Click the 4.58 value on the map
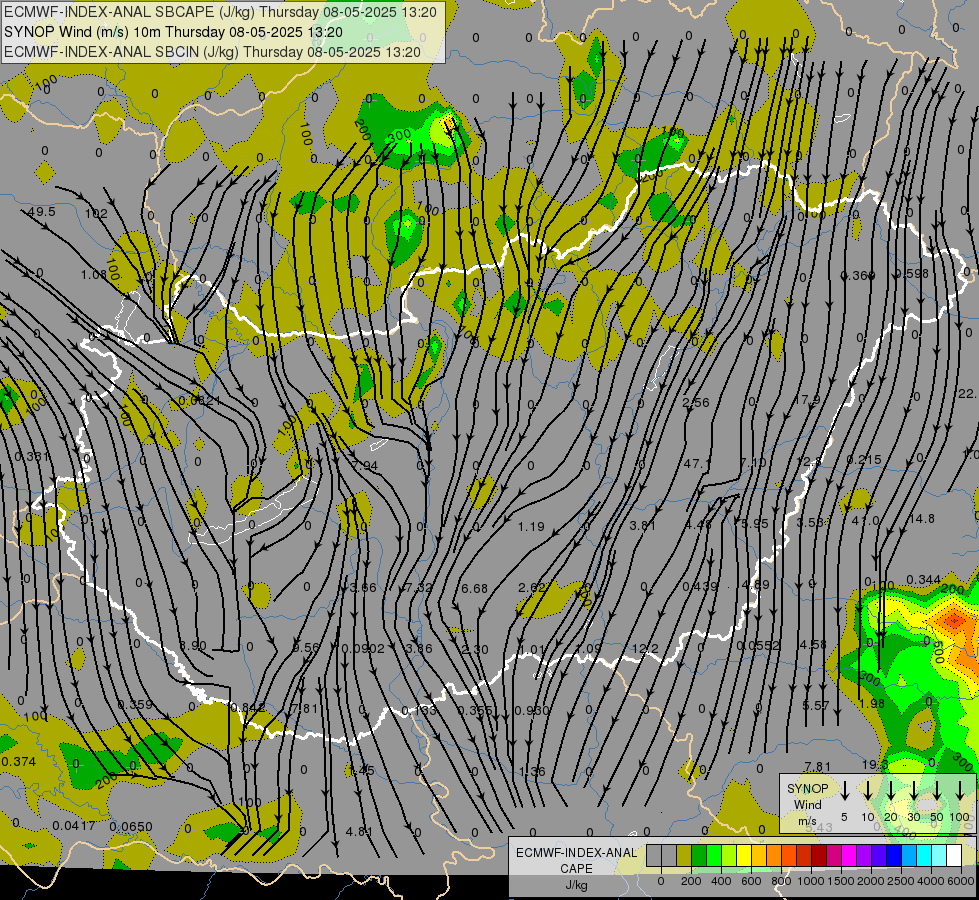Image resolution: width=979 pixels, height=900 pixels. pyautogui.click(x=814, y=645)
